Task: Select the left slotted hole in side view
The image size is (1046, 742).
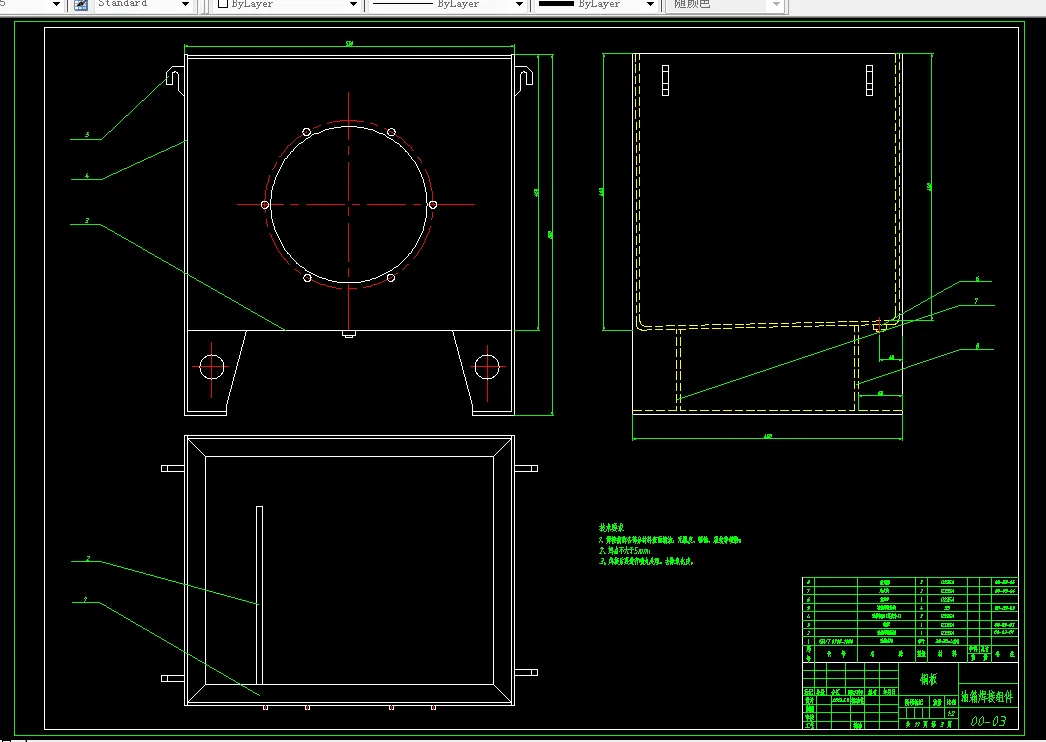Action: tap(665, 80)
